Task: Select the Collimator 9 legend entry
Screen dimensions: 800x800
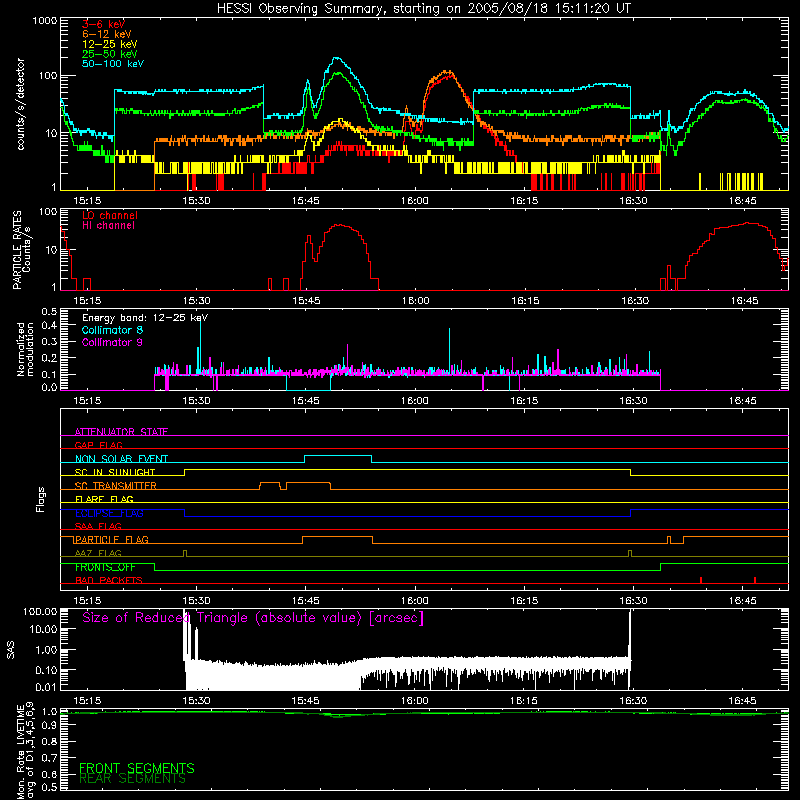Action: point(112,342)
